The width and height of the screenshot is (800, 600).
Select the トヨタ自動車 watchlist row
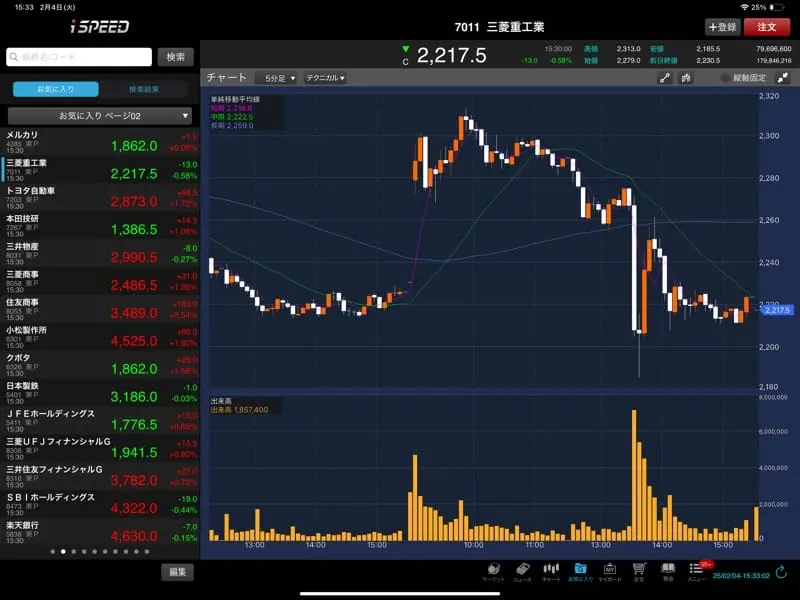pyautogui.click(x=99, y=197)
